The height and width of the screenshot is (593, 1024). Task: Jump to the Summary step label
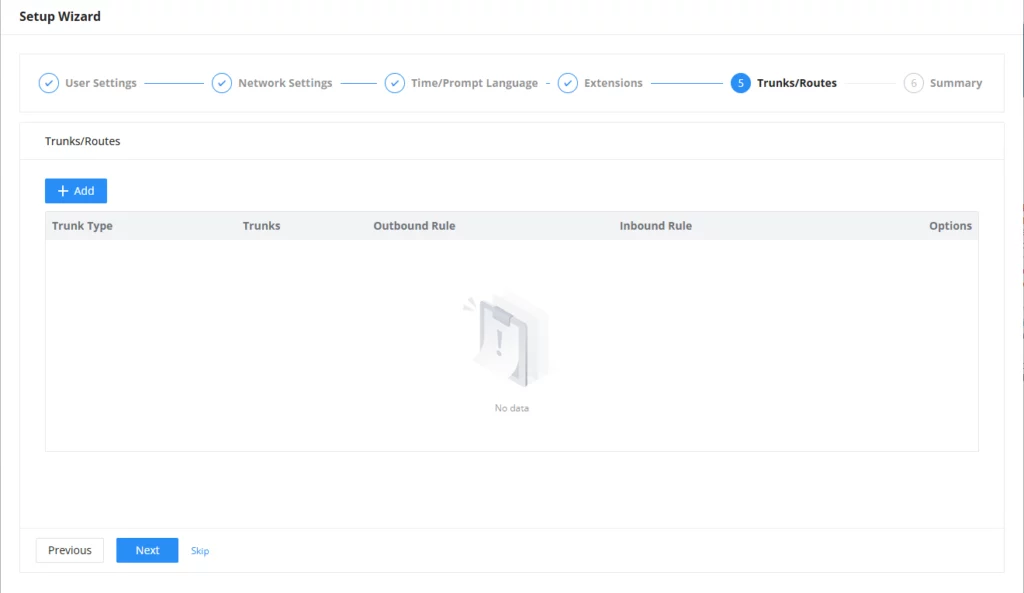(955, 83)
